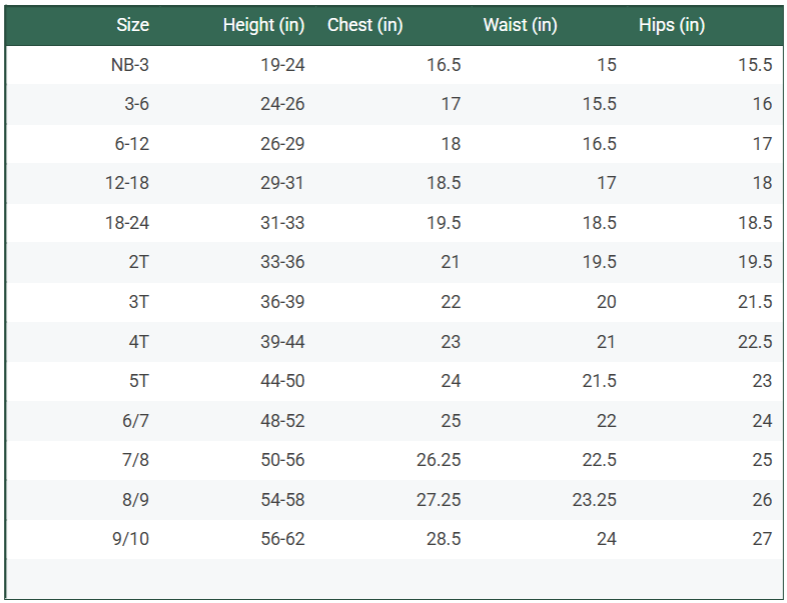Select the NB-3 size cell
Screen dimensions: 787x603
130,65
